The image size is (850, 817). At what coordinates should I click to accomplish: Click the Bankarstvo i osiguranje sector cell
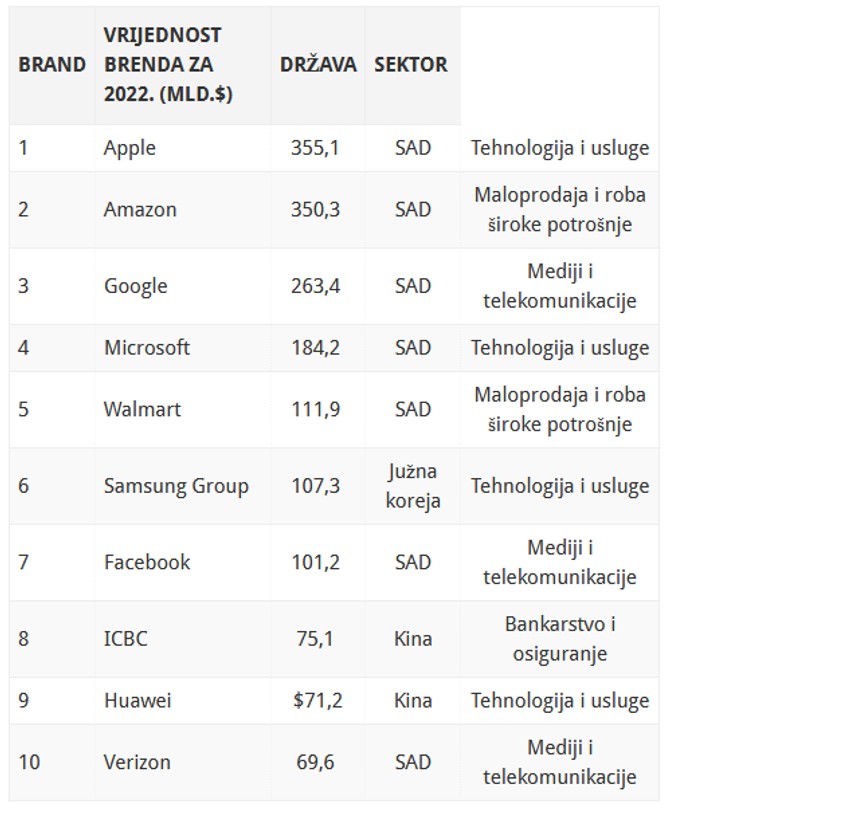(x=560, y=638)
